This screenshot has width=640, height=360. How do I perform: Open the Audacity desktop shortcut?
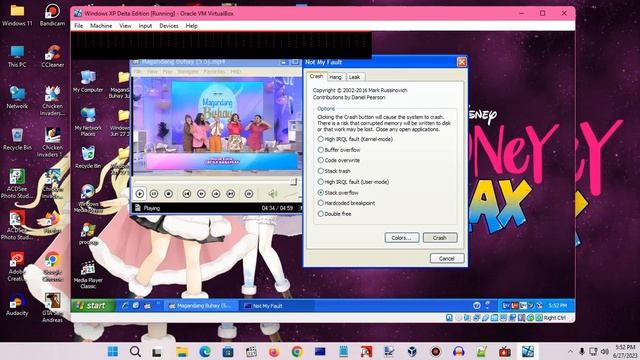tap(17, 305)
